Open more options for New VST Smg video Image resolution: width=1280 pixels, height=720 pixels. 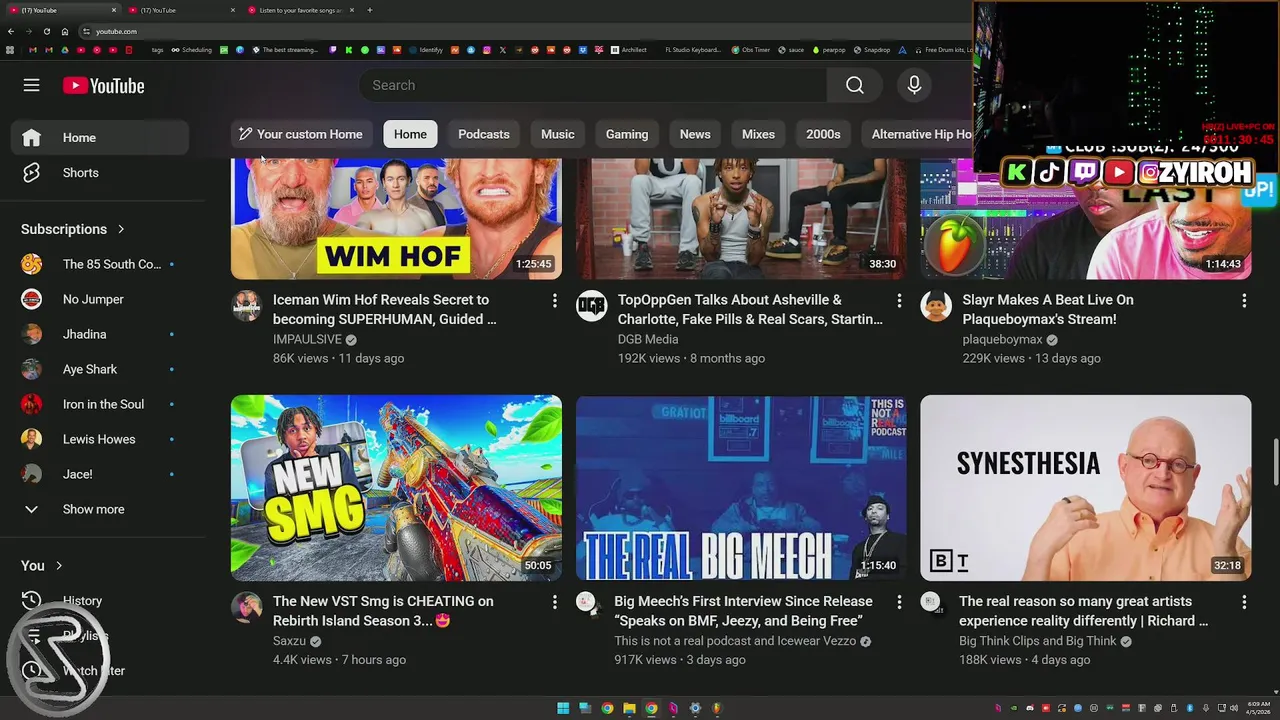(x=554, y=602)
